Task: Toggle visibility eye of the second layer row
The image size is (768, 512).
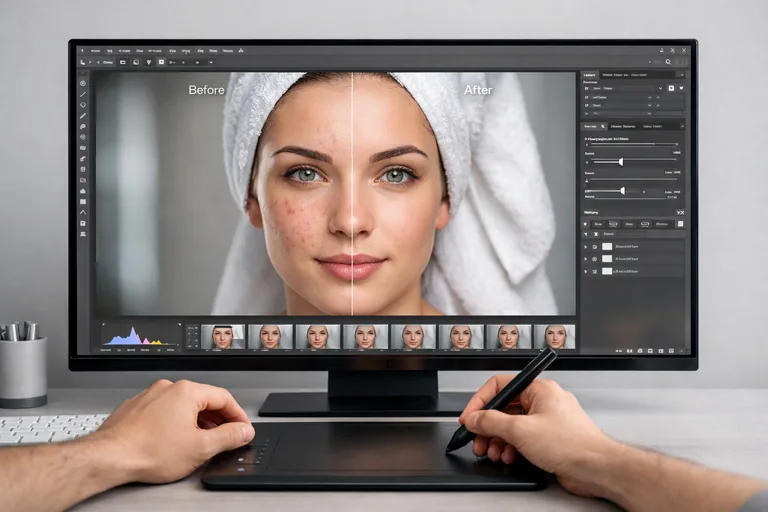Action: point(595,258)
